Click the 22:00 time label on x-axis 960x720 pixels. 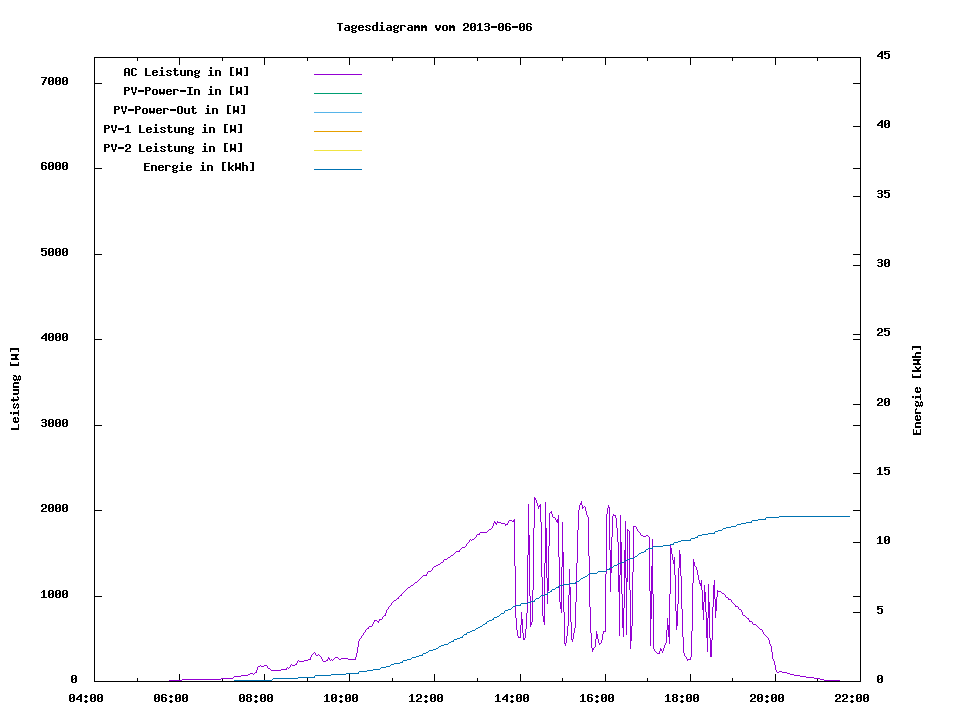(x=852, y=698)
